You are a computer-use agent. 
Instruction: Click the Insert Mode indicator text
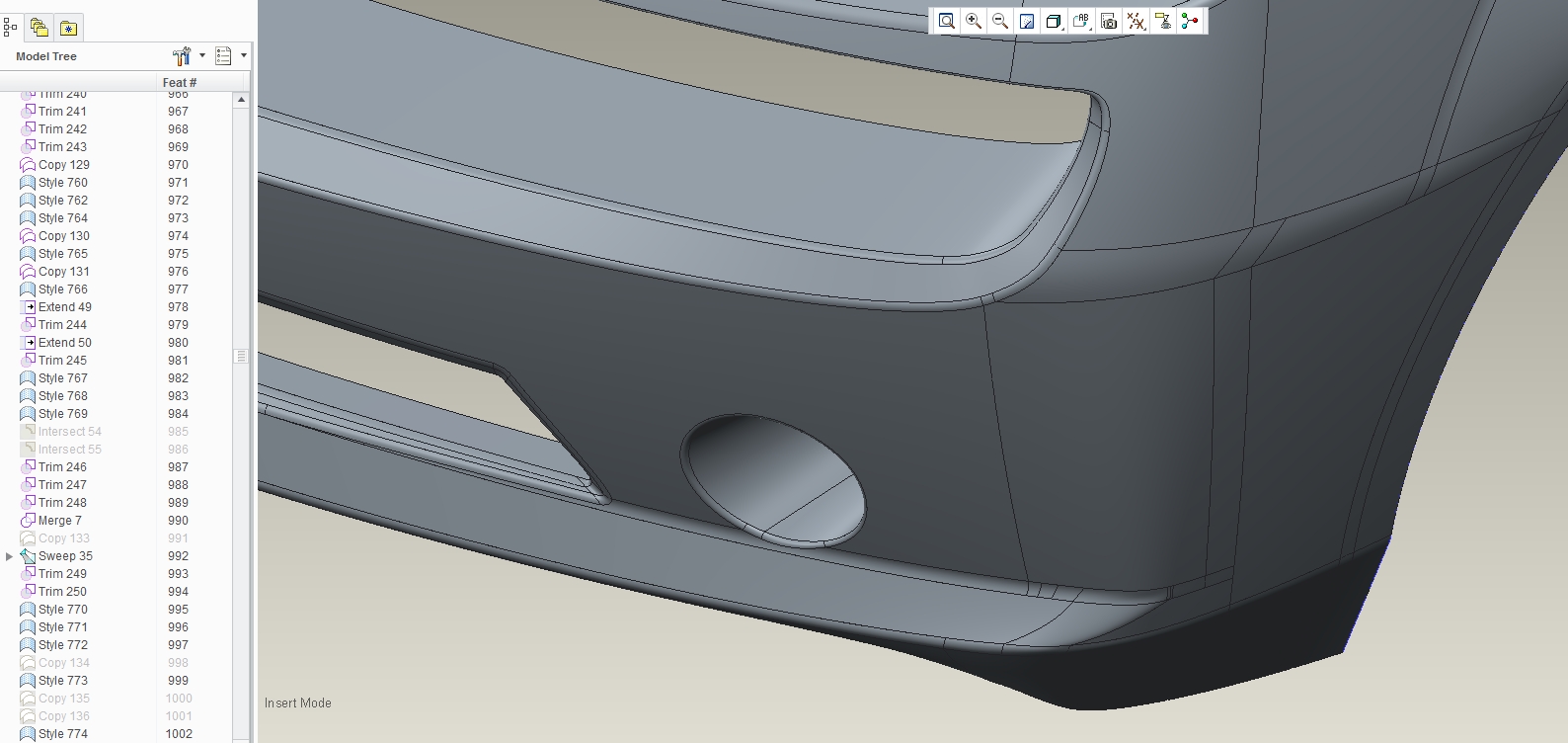298,703
